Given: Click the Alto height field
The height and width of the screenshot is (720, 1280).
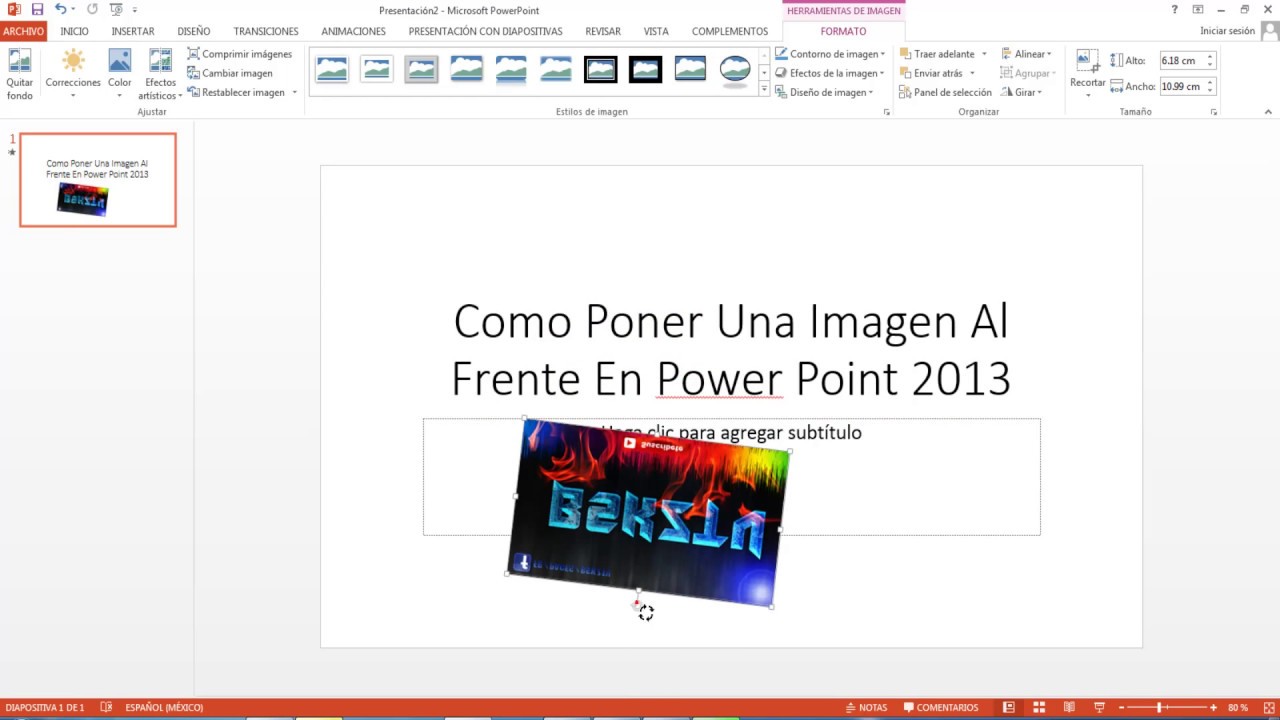Looking at the screenshot, I should click(1182, 61).
